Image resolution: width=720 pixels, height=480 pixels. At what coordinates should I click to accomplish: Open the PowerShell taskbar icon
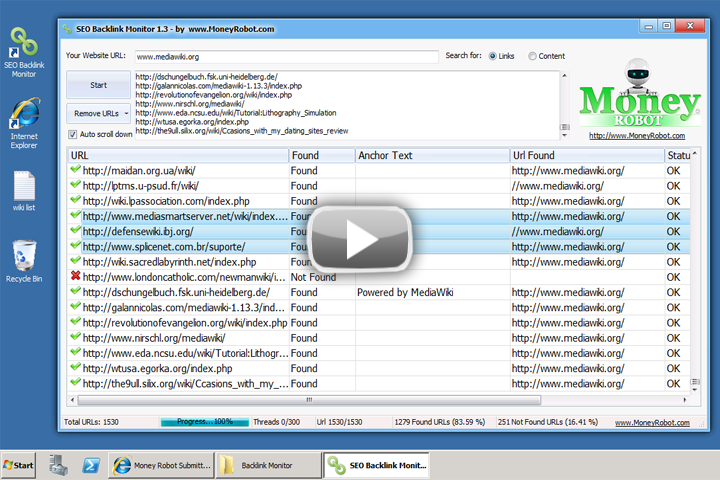coord(91,465)
